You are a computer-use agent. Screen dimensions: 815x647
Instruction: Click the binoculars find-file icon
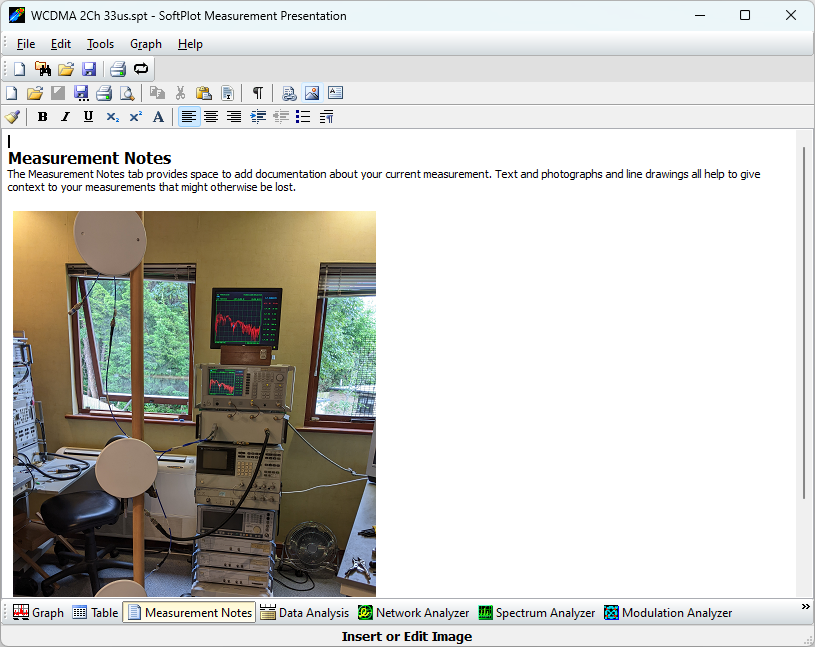42,69
